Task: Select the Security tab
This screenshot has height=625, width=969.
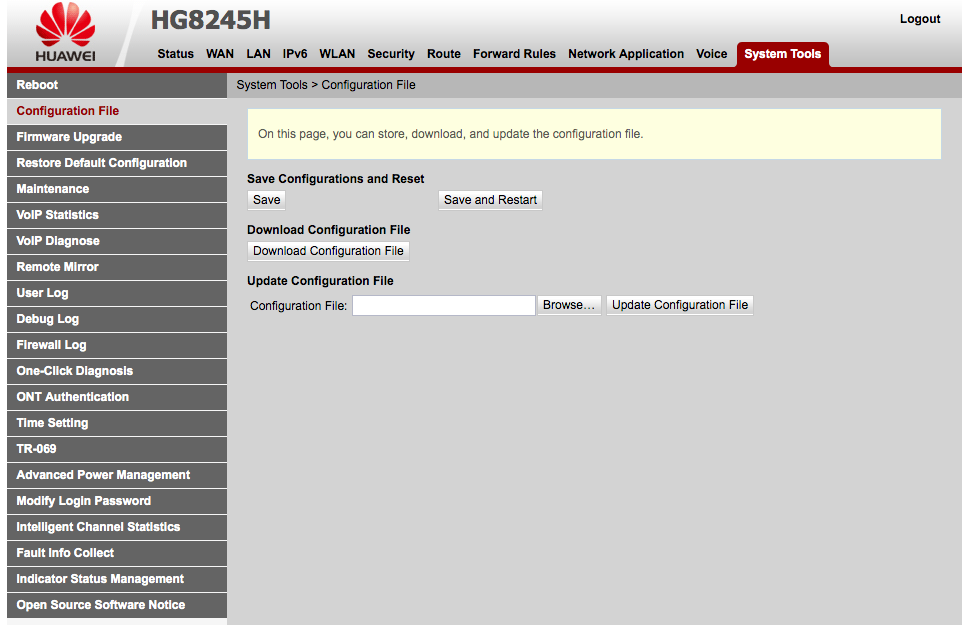Action: pos(390,54)
